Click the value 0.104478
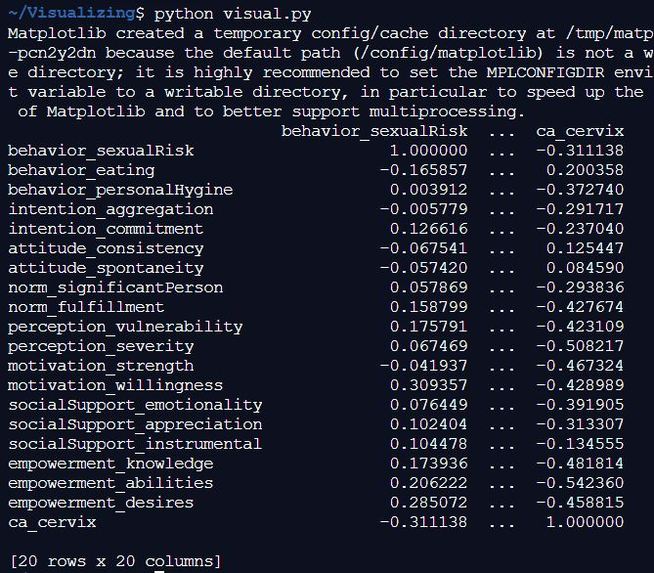The height and width of the screenshot is (573, 654). pyautogui.click(x=428, y=444)
